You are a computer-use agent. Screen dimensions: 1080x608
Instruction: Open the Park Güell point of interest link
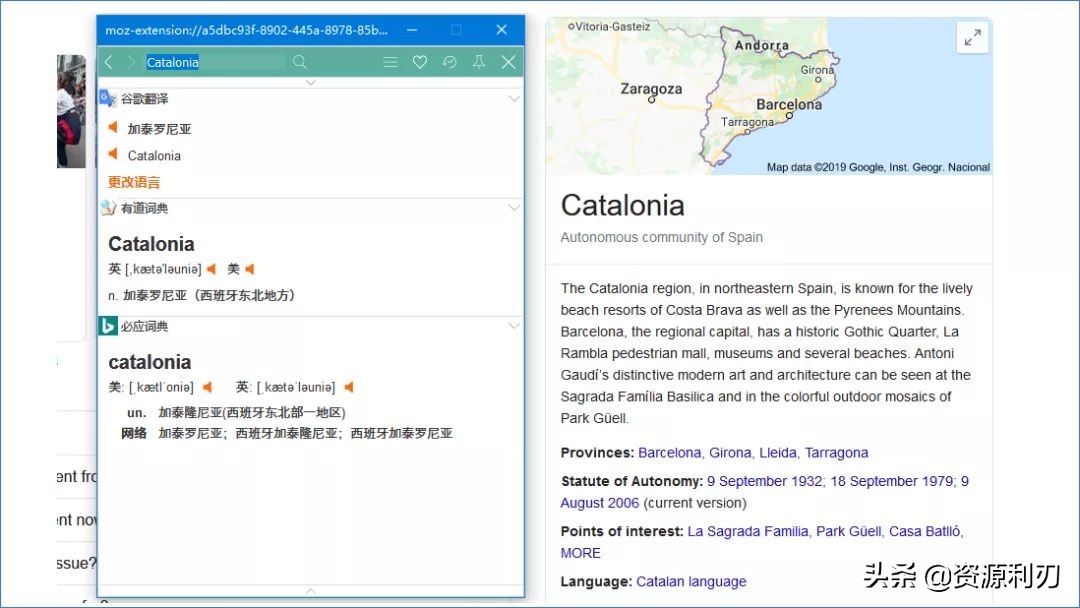click(x=849, y=531)
